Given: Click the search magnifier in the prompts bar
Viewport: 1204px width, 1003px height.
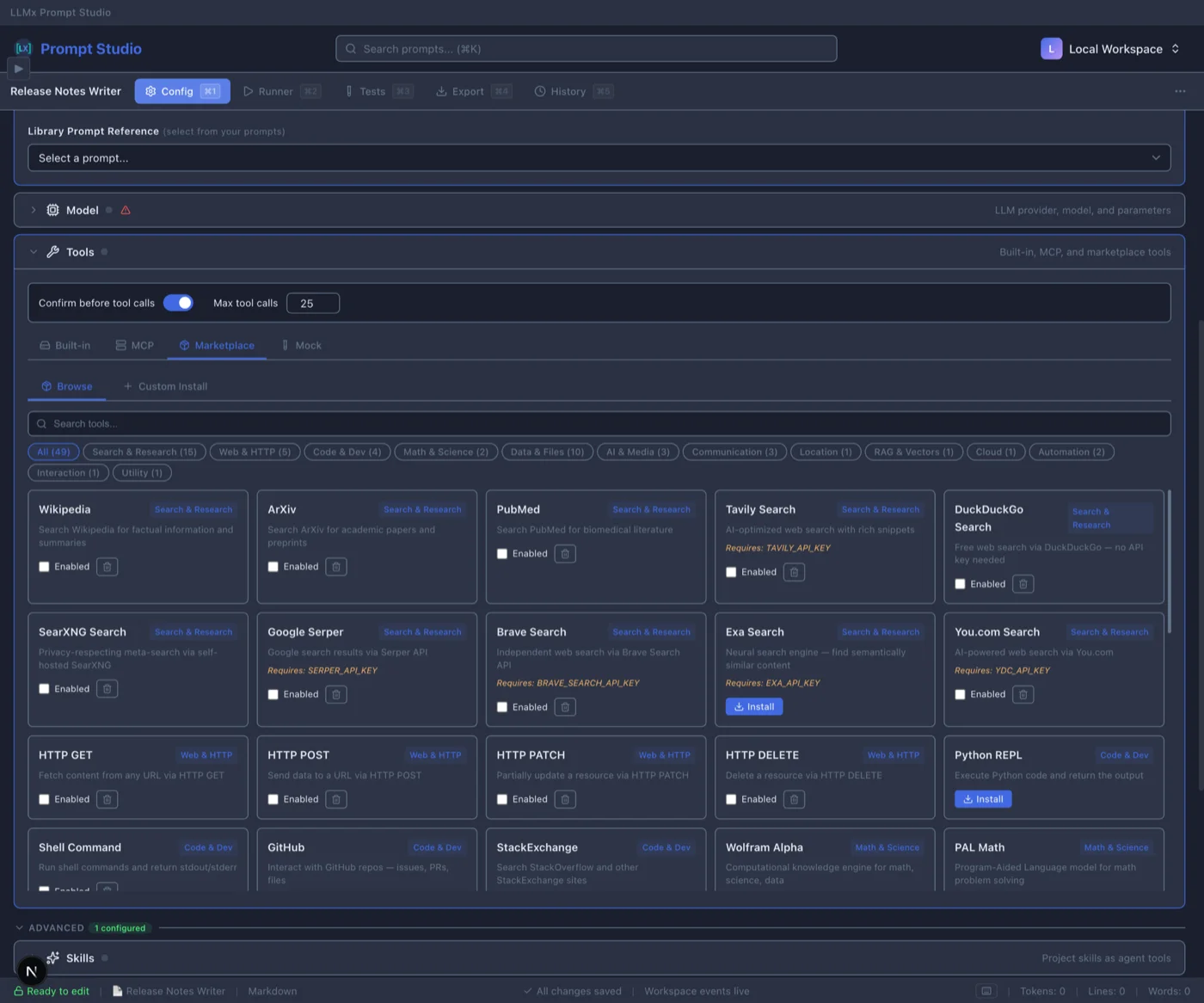Looking at the screenshot, I should click(351, 49).
